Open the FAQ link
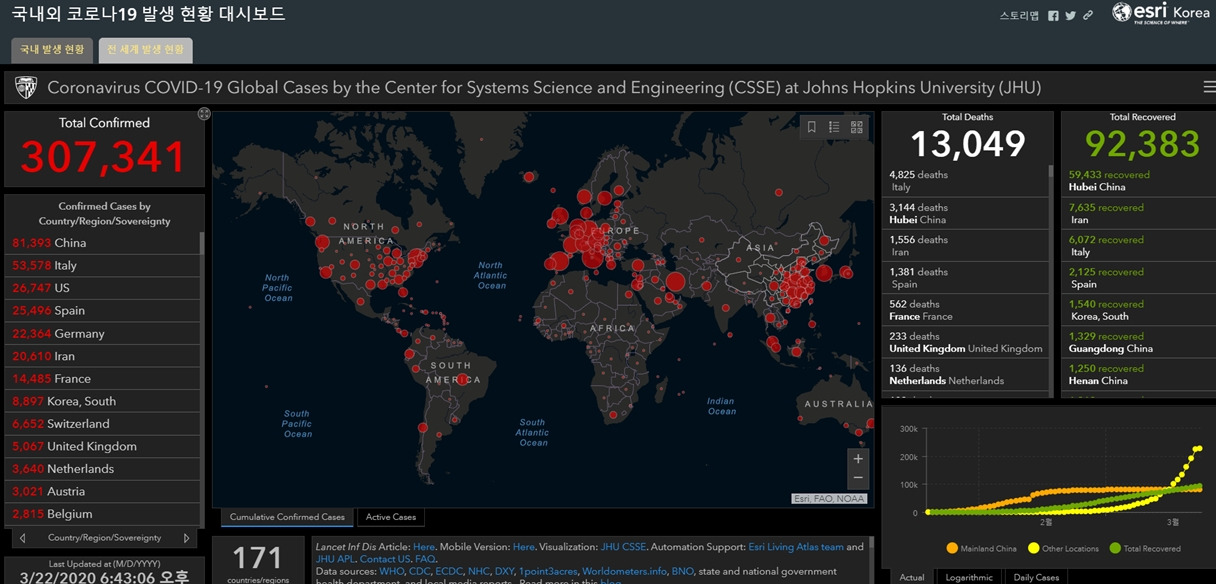Screen dimensions: 1216x584 (425, 559)
